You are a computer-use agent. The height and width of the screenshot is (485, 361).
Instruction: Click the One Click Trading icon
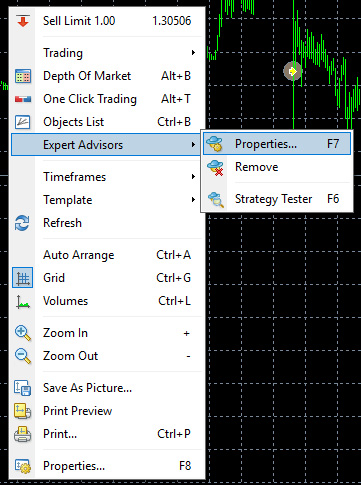click(23, 99)
